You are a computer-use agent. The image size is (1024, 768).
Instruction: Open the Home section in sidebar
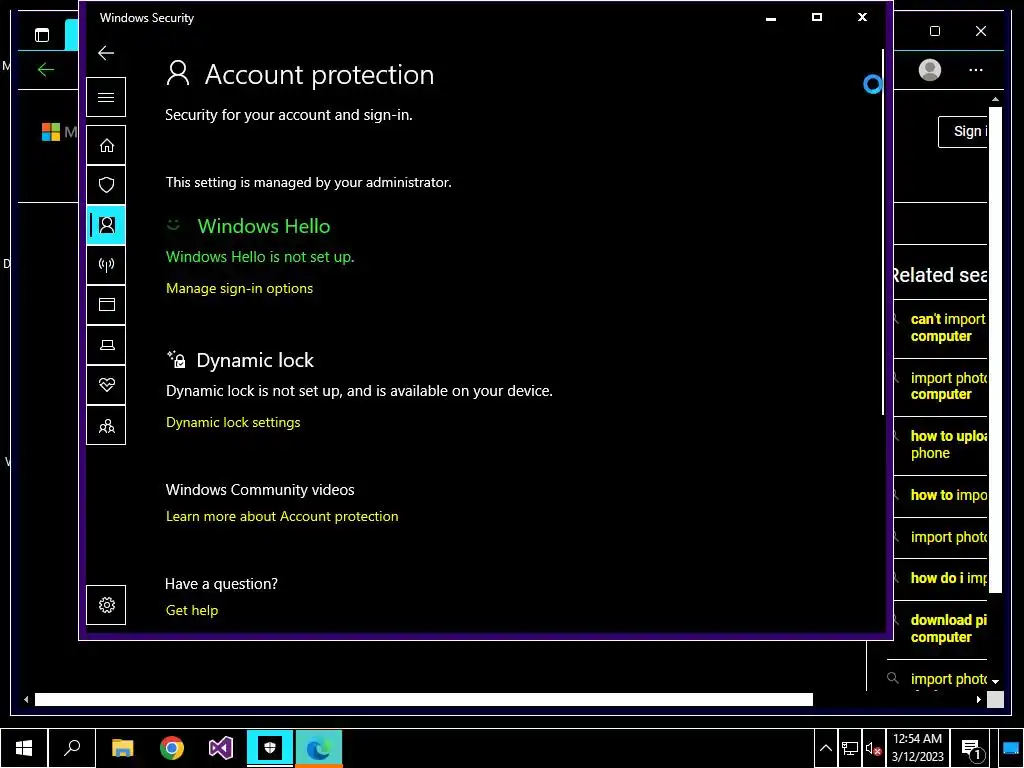pos(106,145)
